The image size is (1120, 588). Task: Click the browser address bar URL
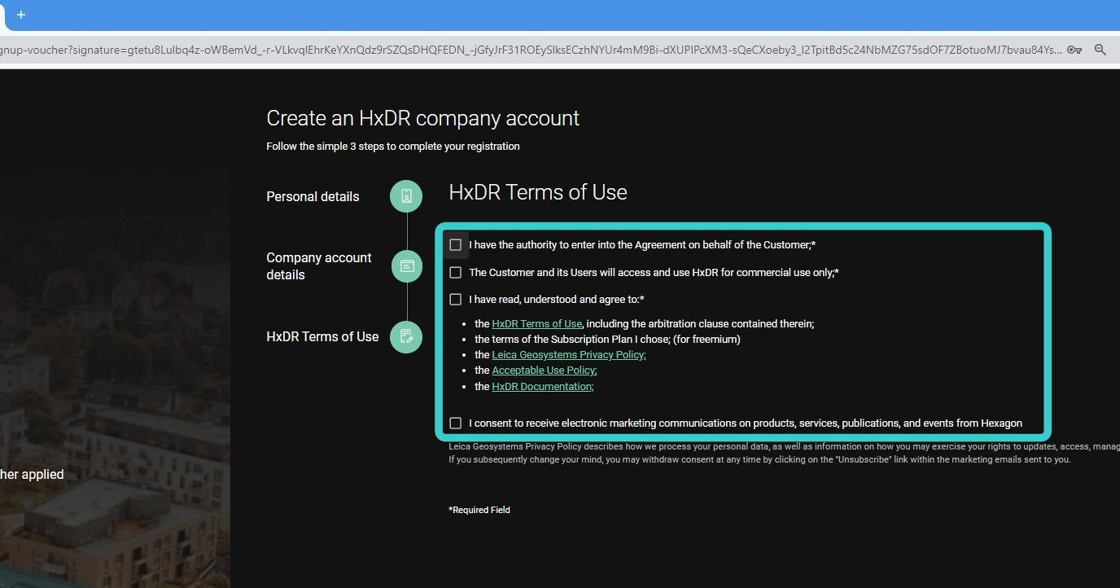coord(530,50)
